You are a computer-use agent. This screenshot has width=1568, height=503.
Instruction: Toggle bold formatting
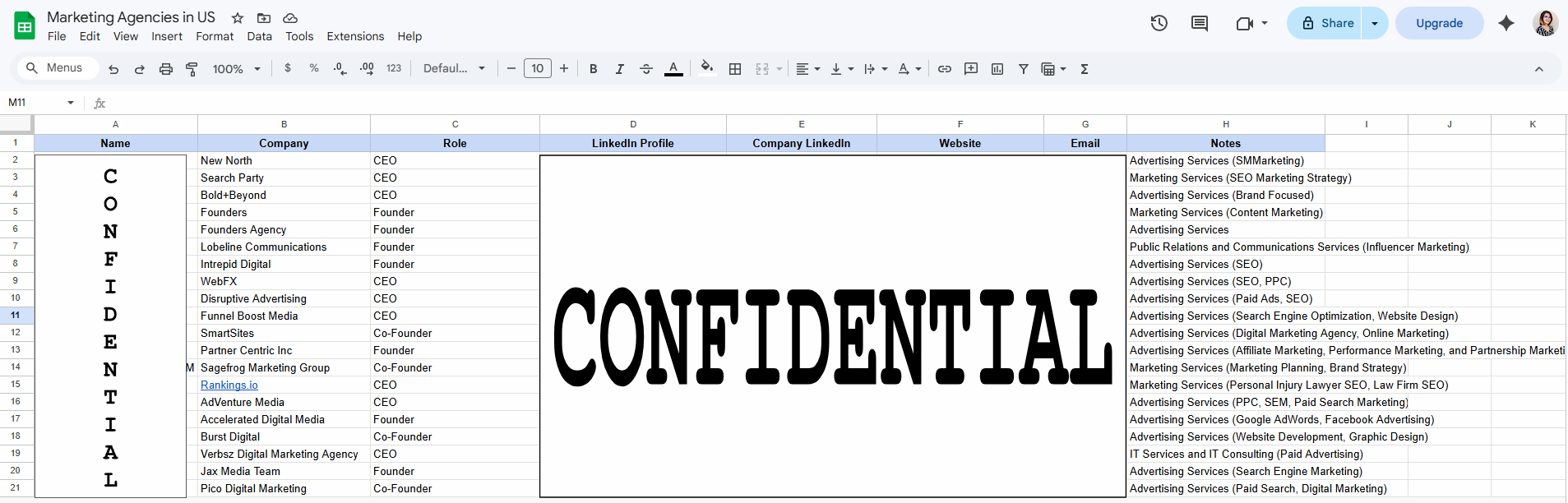point(594,69)
